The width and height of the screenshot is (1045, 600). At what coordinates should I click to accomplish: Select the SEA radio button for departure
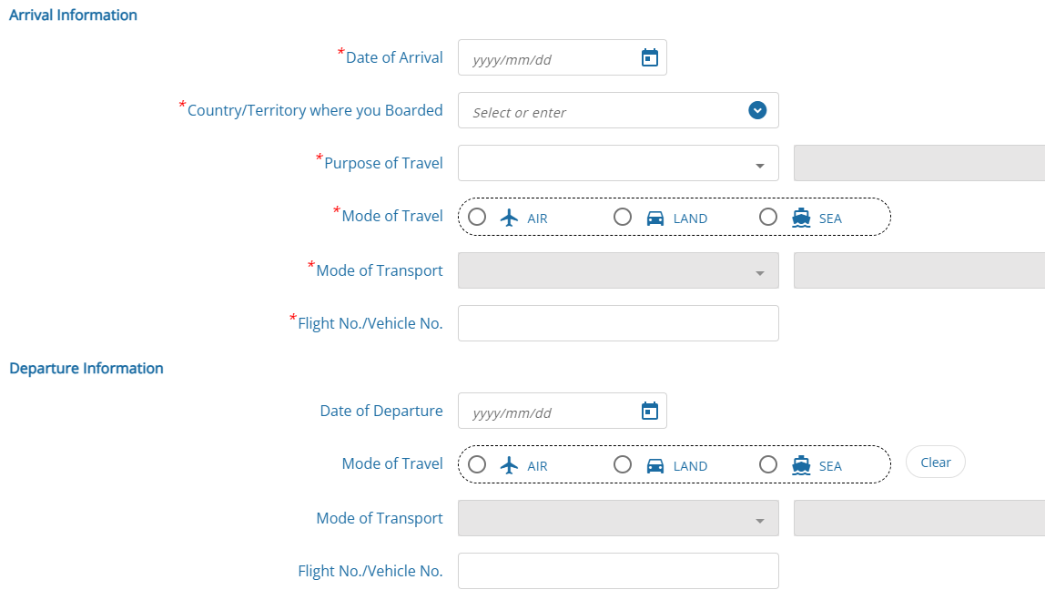(x=768, y=464)
